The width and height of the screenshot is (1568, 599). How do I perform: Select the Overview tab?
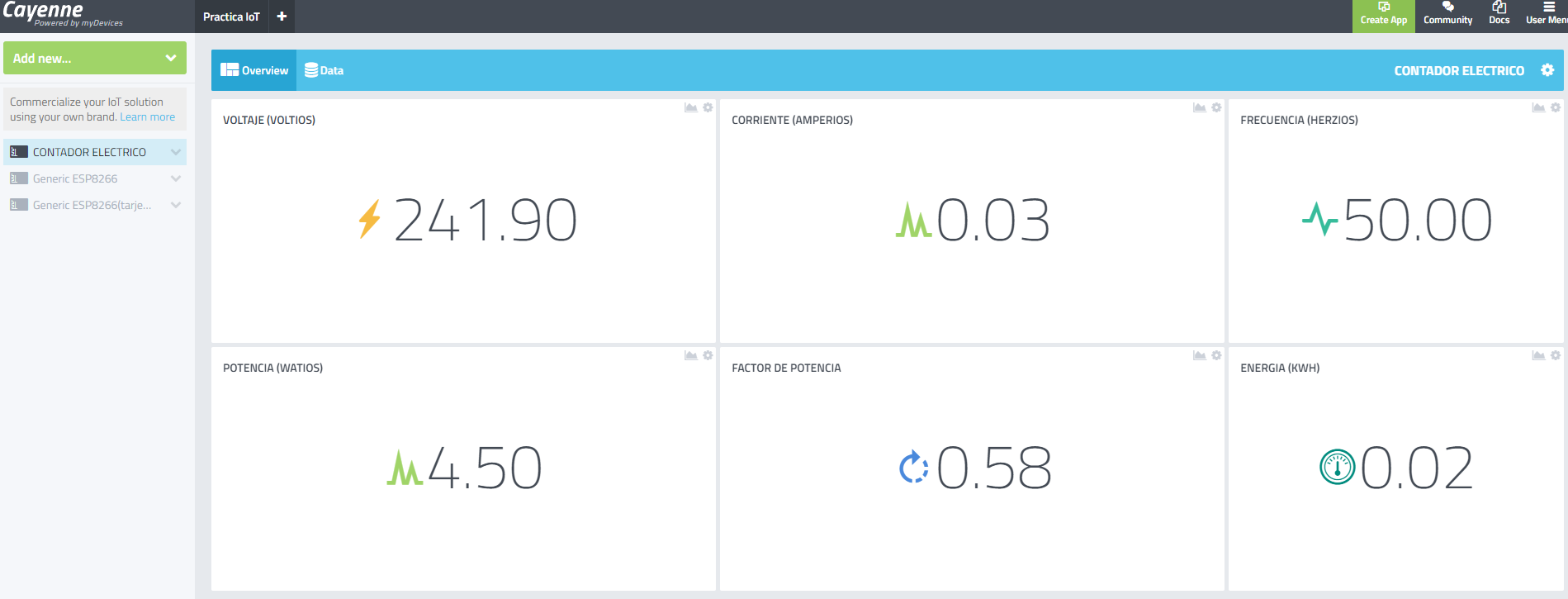[x=254, y=70]
